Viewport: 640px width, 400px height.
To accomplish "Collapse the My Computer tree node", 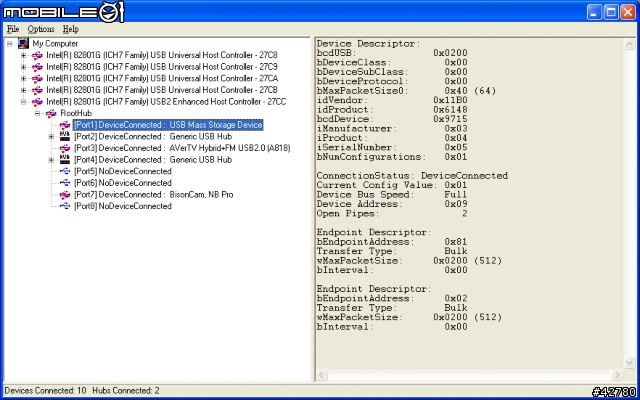I will pyautogui.click(x=10, y=44).
